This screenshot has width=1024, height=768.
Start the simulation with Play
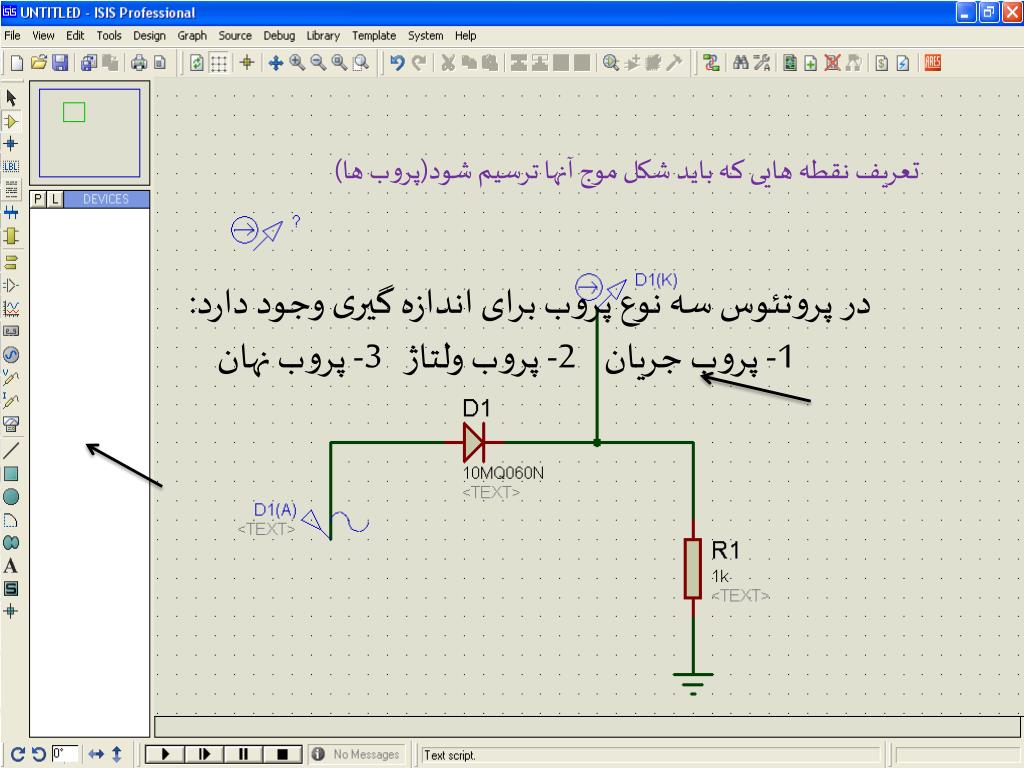click(165, 754)
